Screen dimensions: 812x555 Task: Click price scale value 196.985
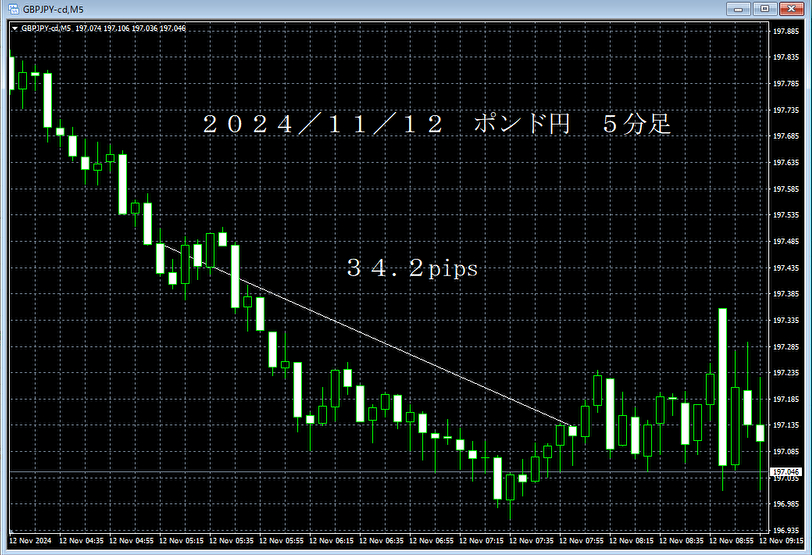pos(786,504)
